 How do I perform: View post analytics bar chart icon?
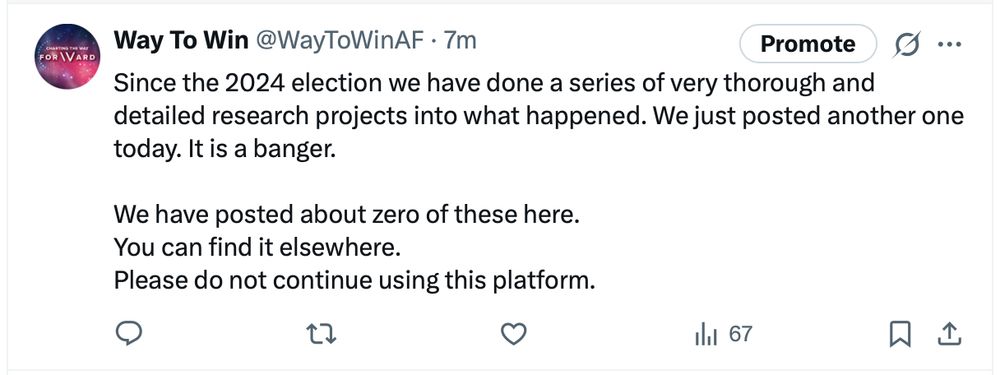point(706,334)
